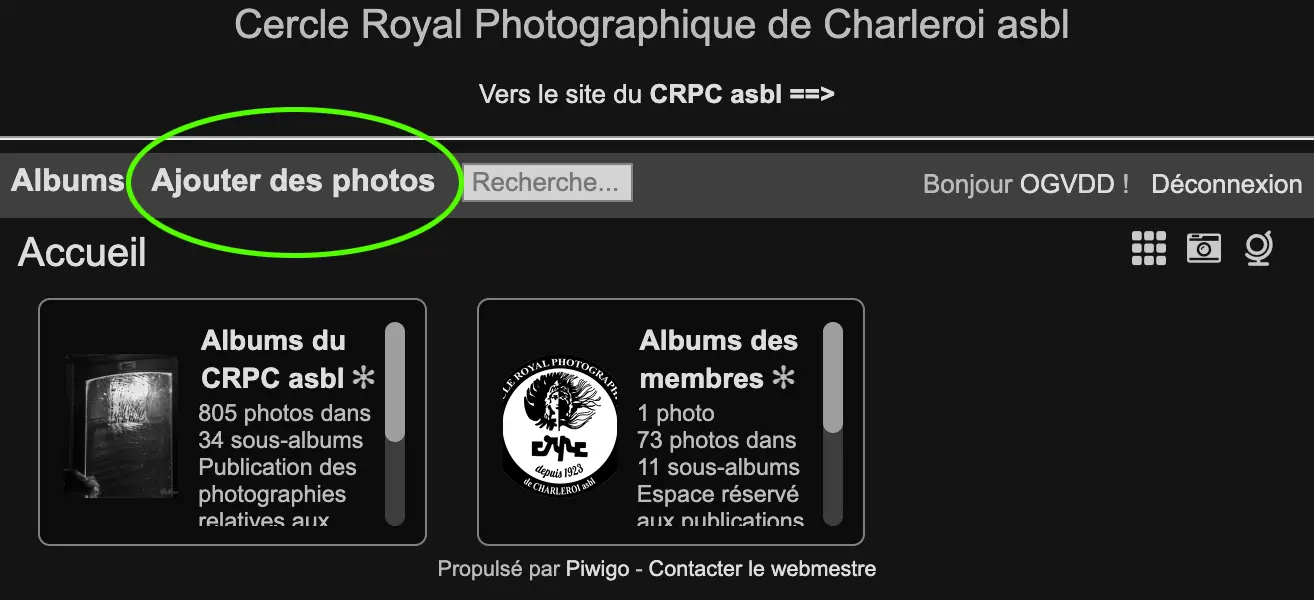Open the globe map icon
1314x600 pixels.
1258,248
